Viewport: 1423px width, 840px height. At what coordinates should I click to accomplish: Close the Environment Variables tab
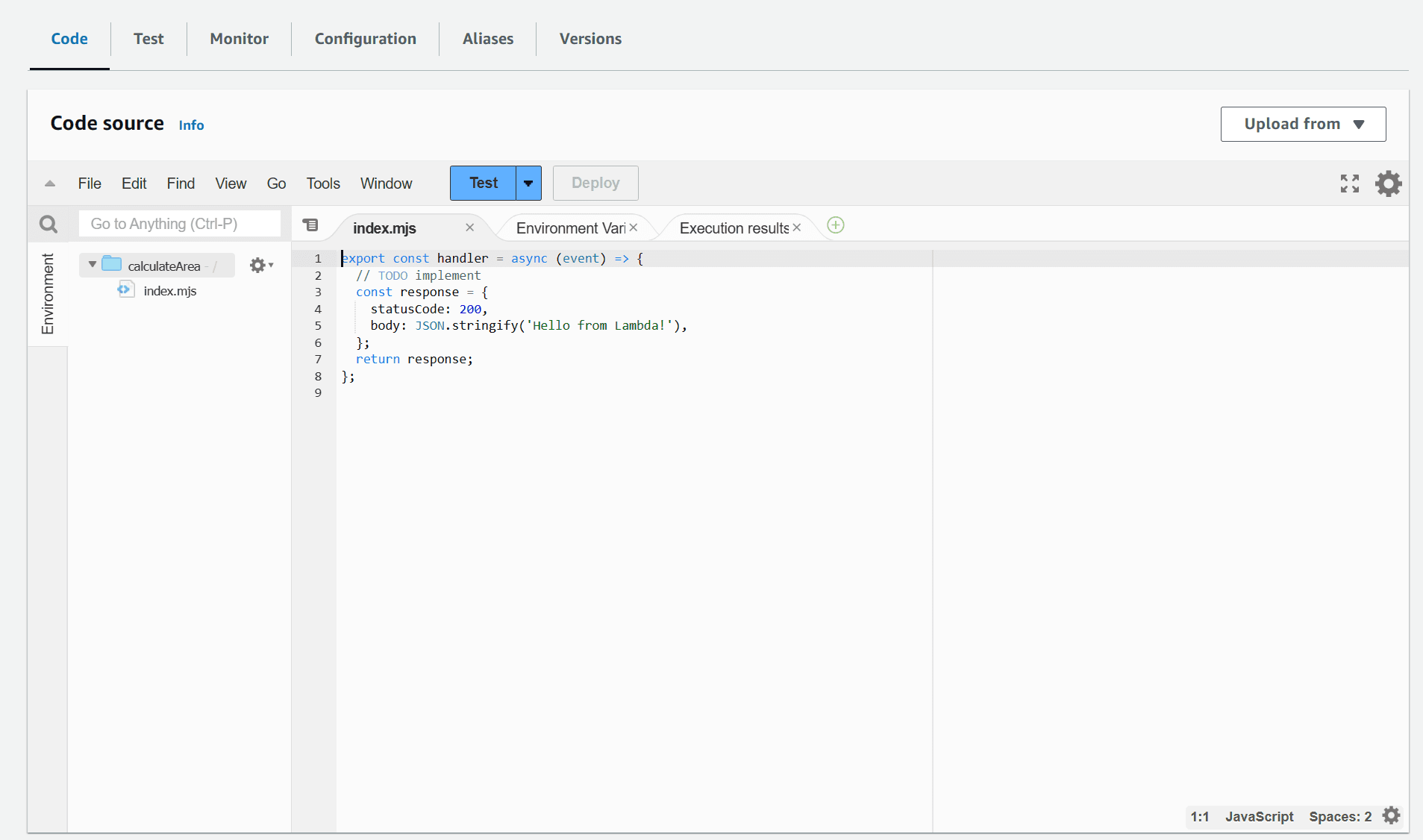click(634, 228)
